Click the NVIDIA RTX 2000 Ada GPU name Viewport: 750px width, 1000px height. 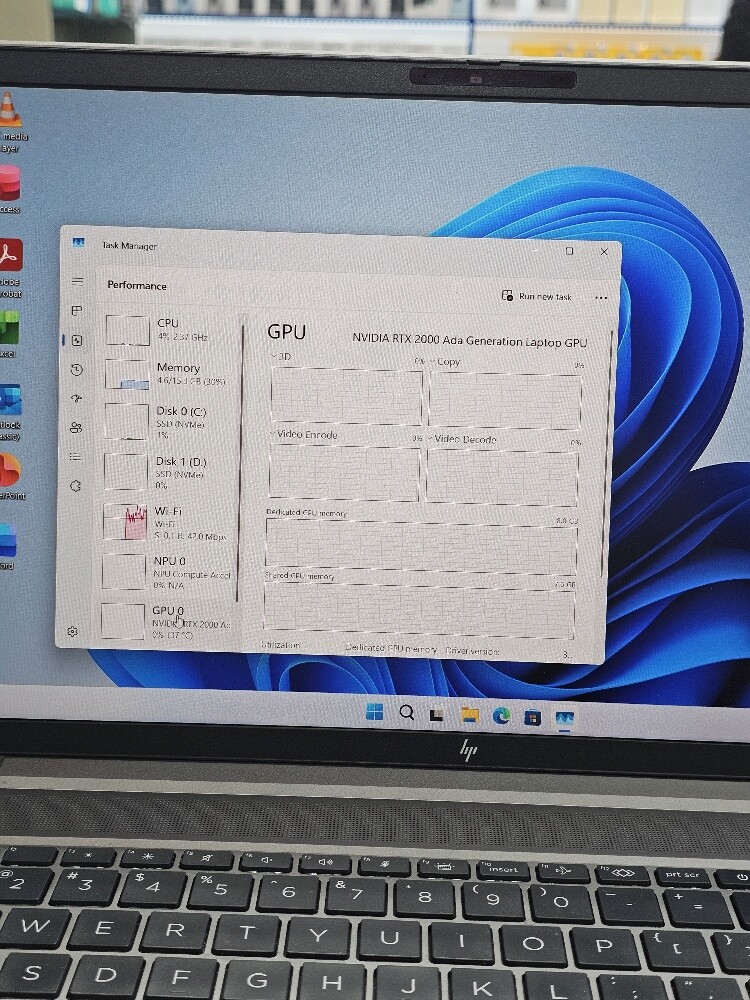[469, 341]
